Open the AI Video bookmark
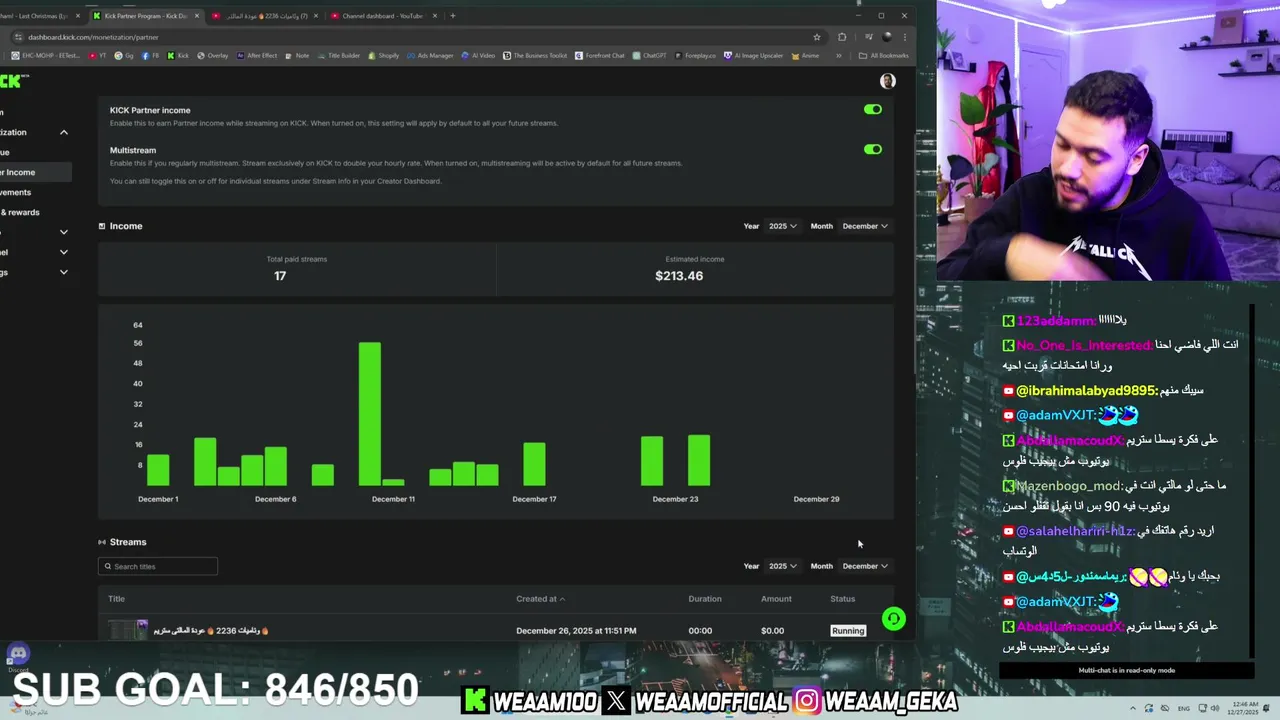Image resolution: width=1280 pixels, height=720 pixels. [x=479, y=56]
